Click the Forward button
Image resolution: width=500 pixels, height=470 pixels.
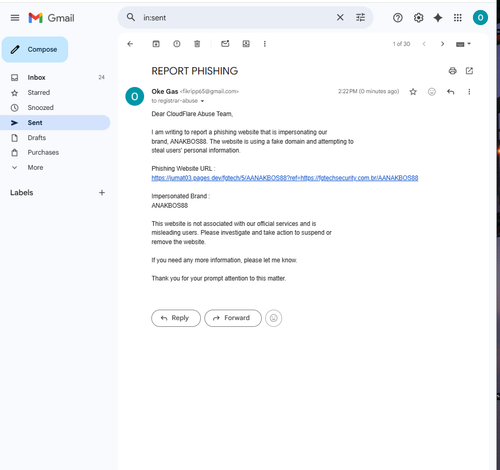(x=233, y=318)
